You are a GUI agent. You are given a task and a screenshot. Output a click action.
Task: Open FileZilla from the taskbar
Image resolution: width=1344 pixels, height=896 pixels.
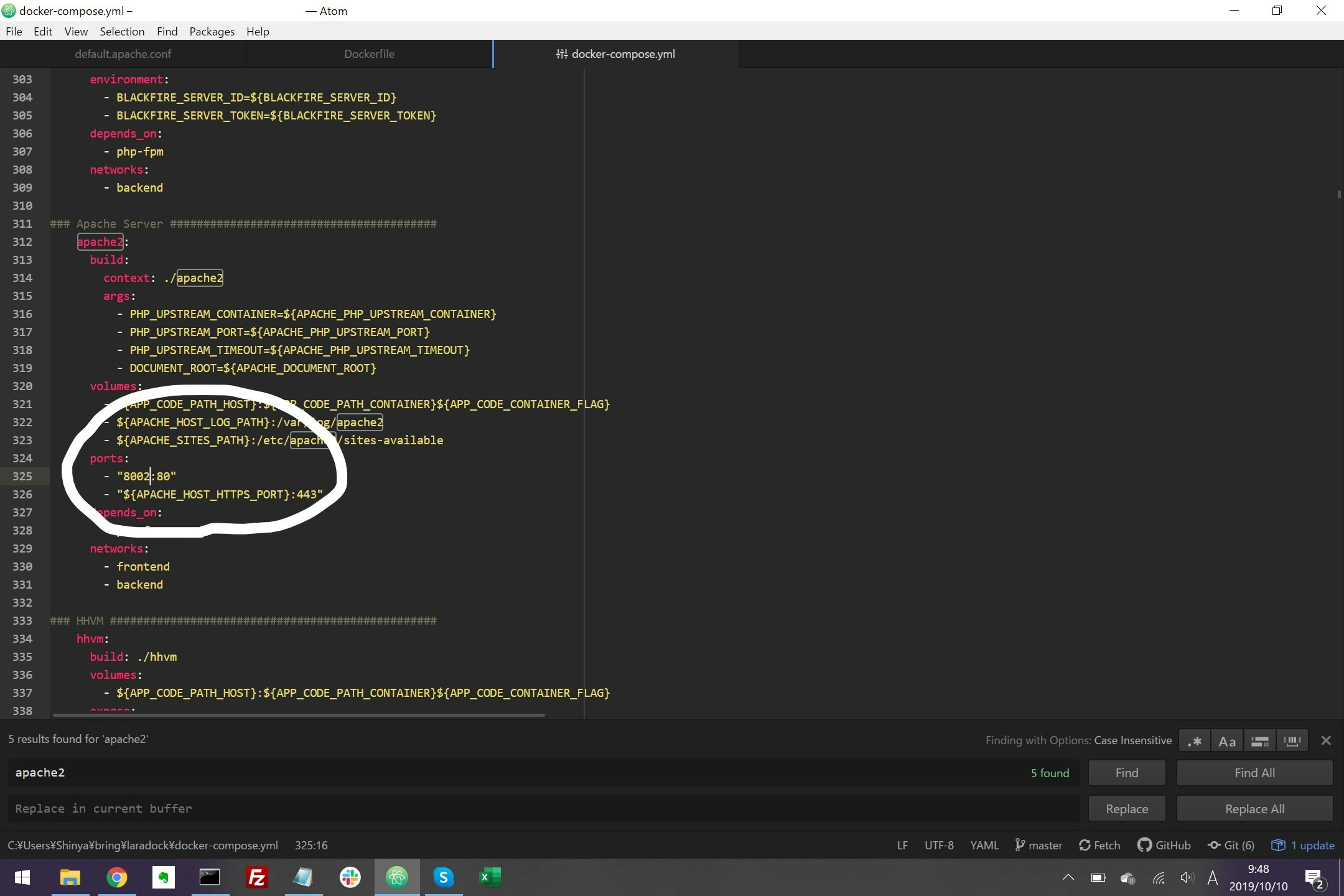coord(256,877)
